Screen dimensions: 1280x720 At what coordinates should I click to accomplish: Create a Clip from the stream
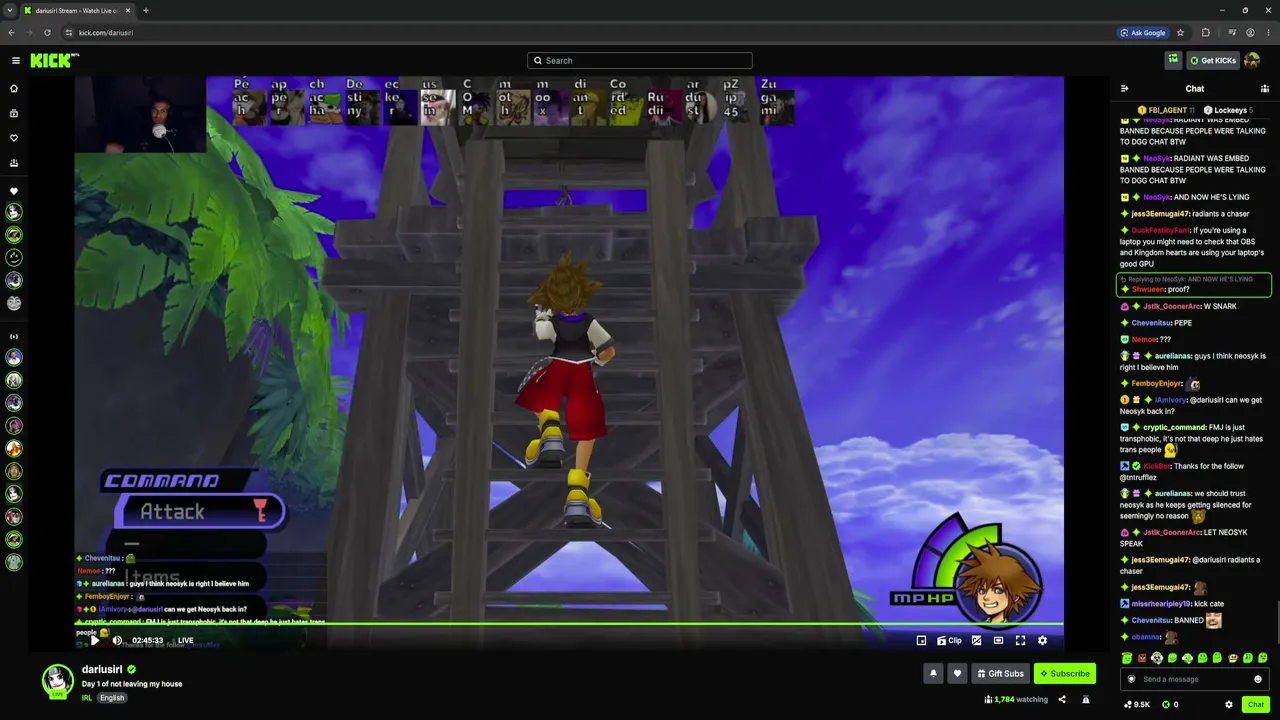[x=949, y=641]
